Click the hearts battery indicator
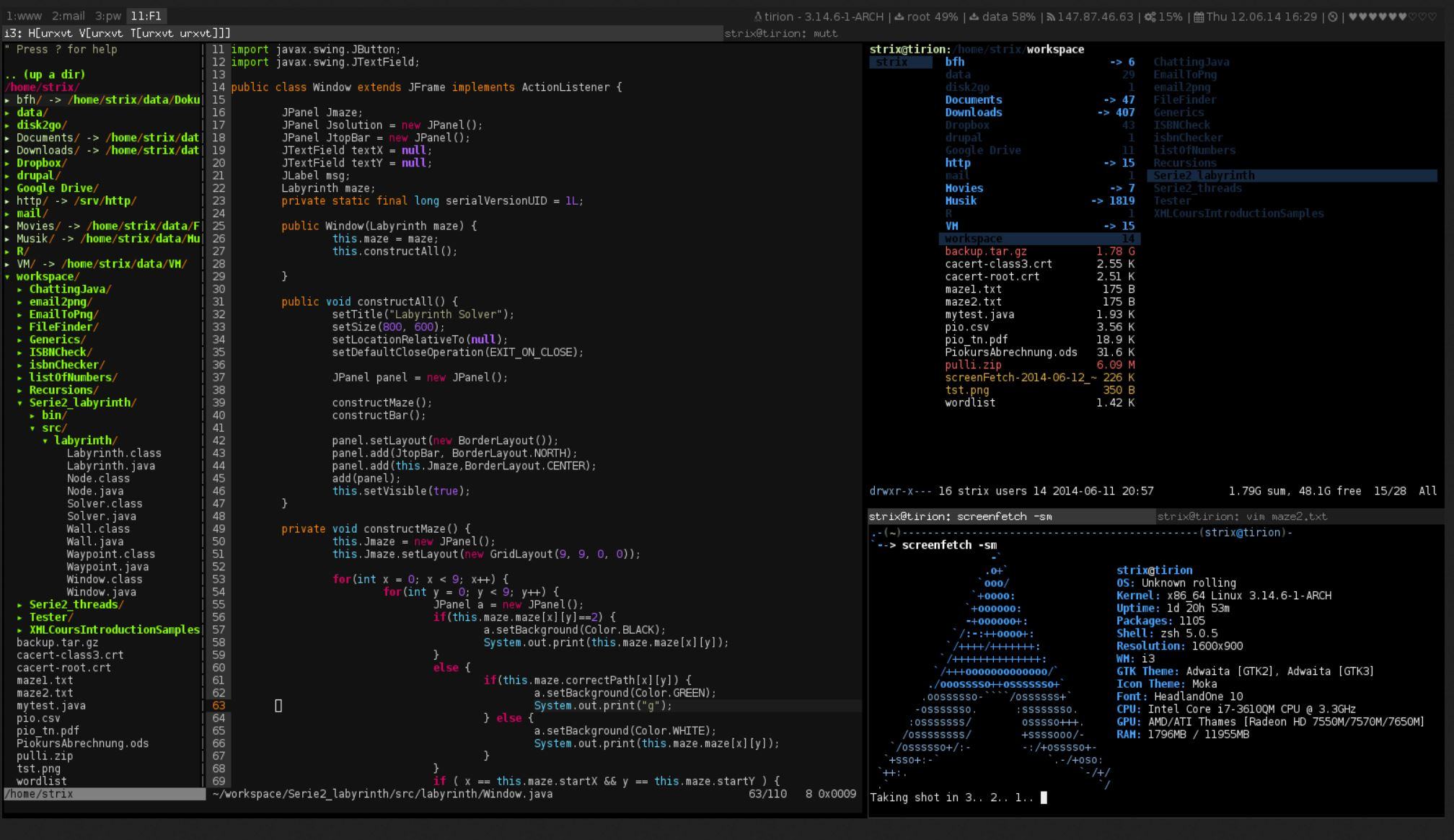 [1393, 17]
